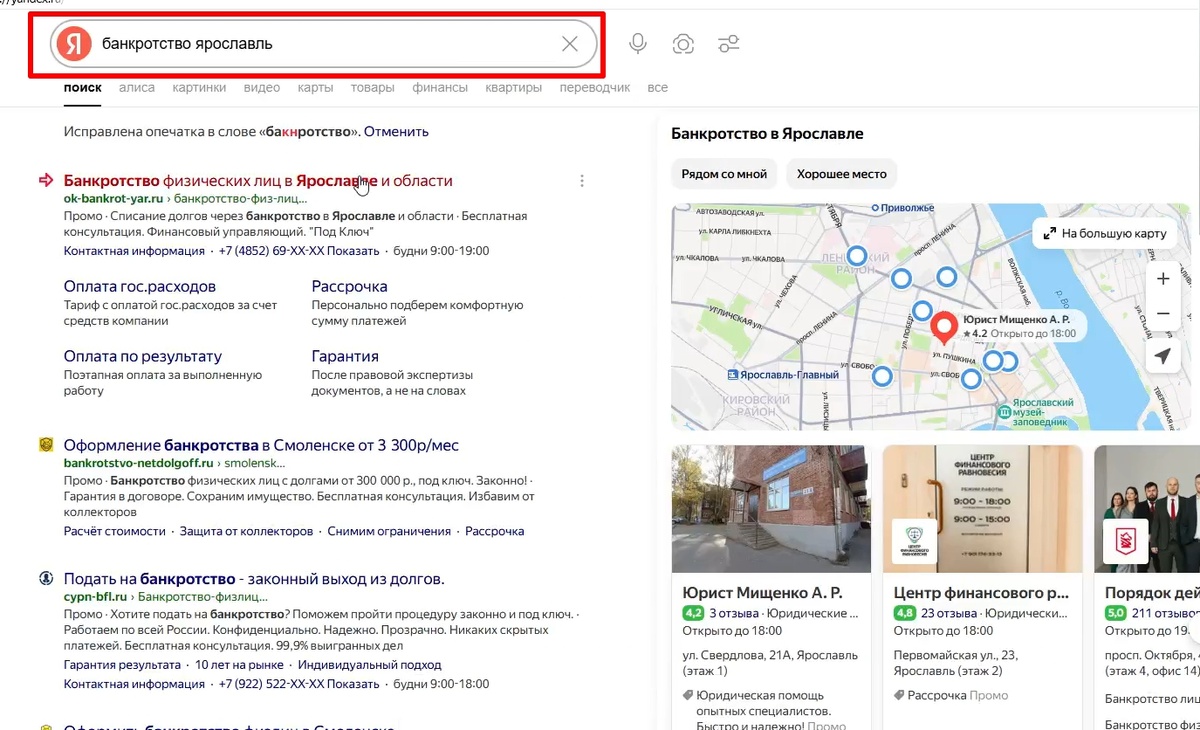The height and width of the screenshot is (730, 1200).
Task: Open options menu for ok-bankrot-yar.ru result
Action: pos(582,181)
